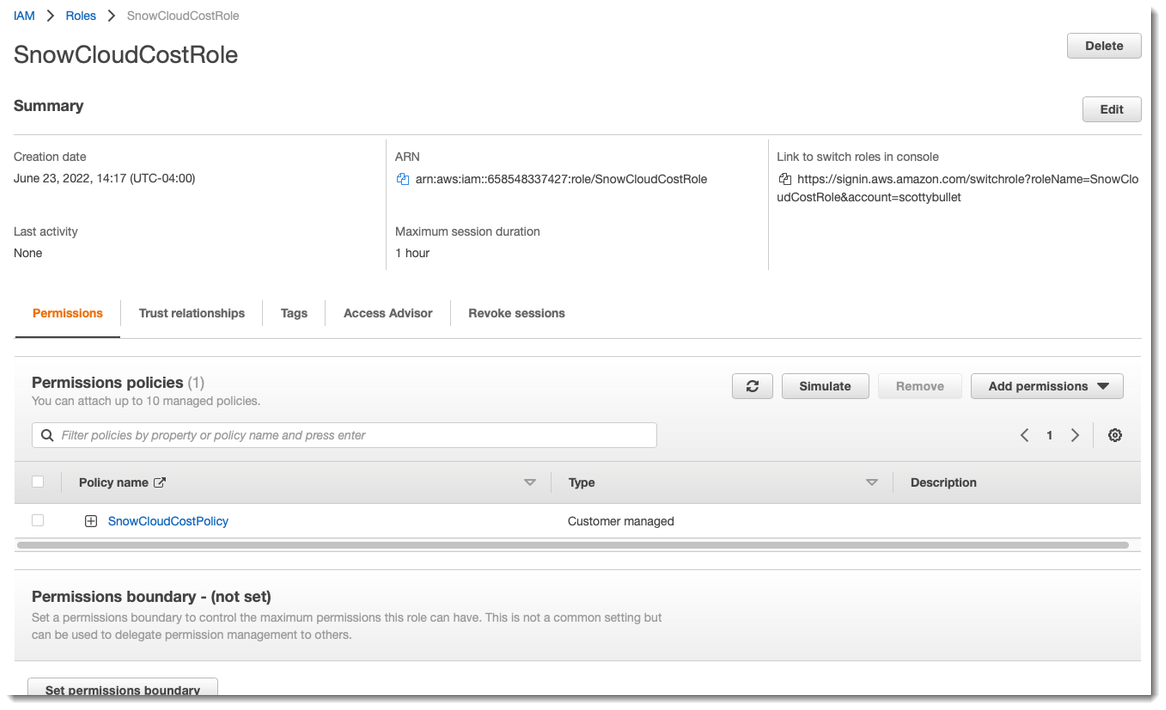
Task: Select the Permissions tab
Action: click(68, 314)
